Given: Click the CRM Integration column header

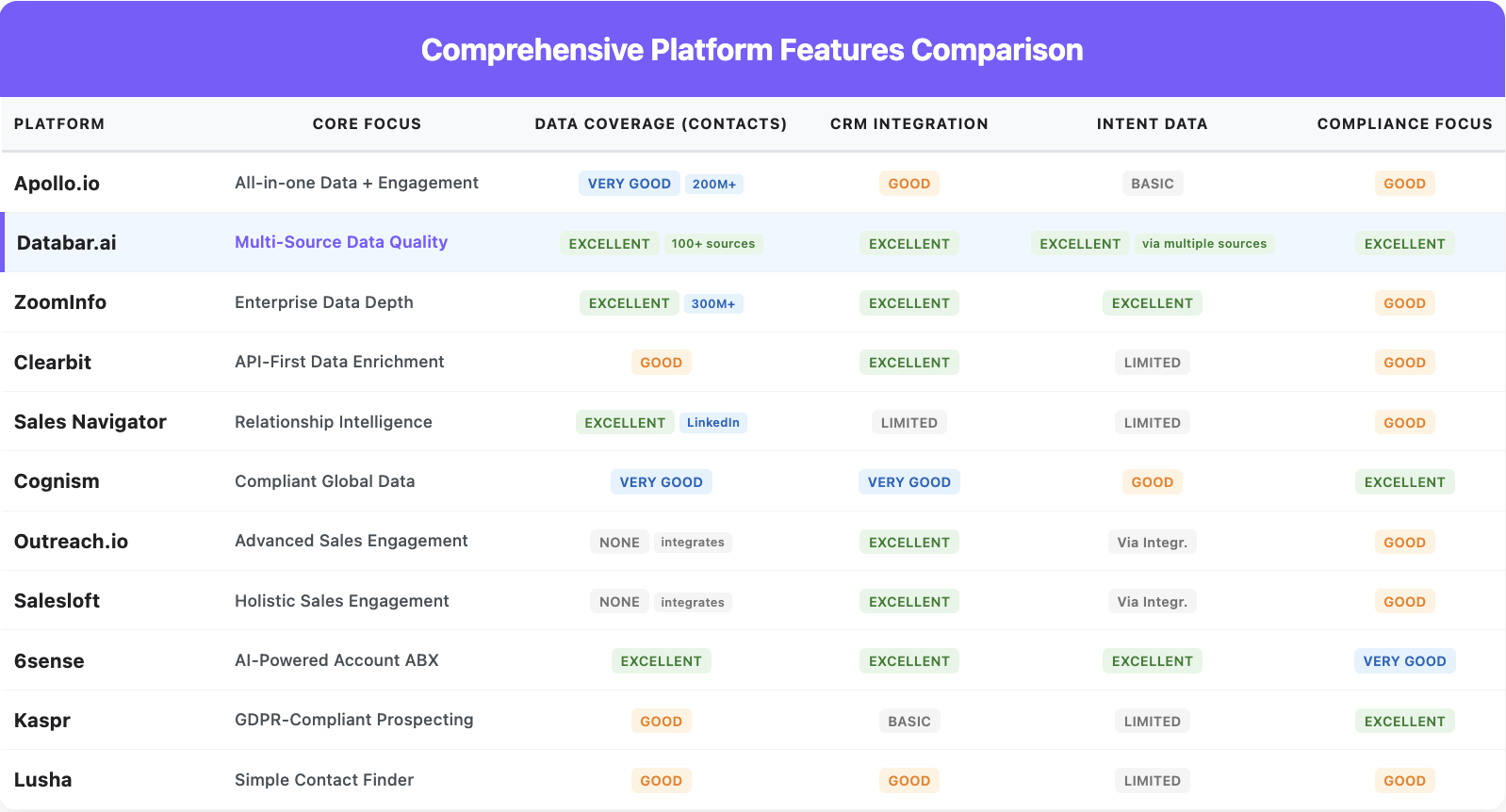Looking at the screenshot, I should point(909,123).
